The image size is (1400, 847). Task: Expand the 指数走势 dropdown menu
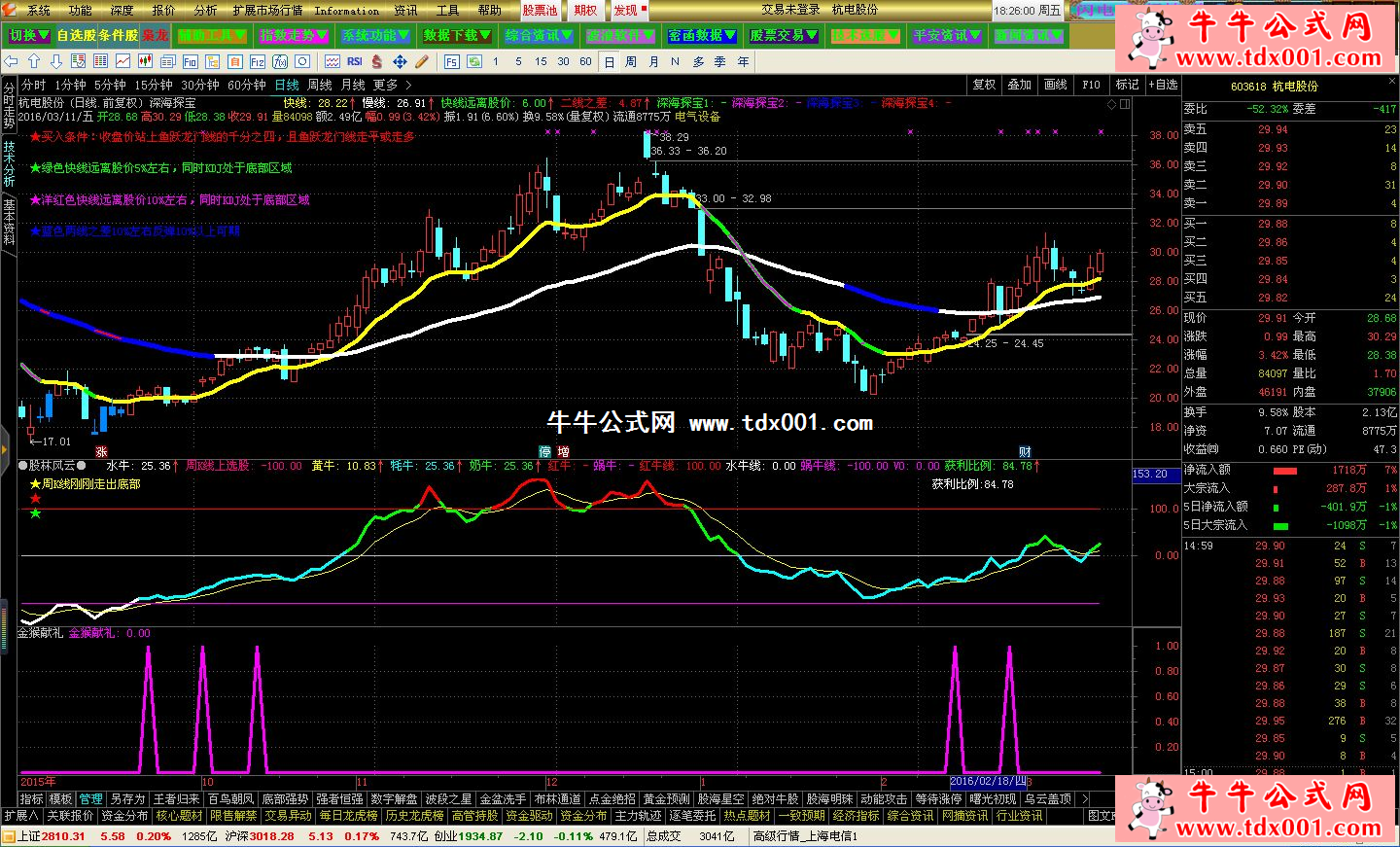(x=294, y=36)
